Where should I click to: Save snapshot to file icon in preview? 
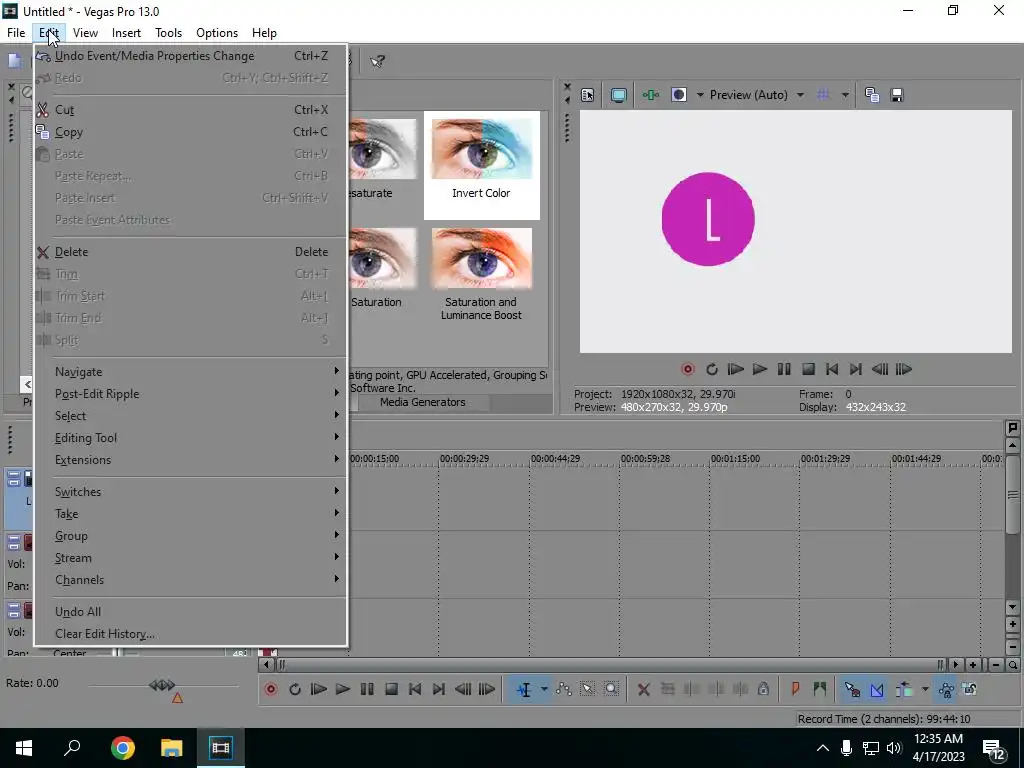pyautogui.click(x=897, y=95)
